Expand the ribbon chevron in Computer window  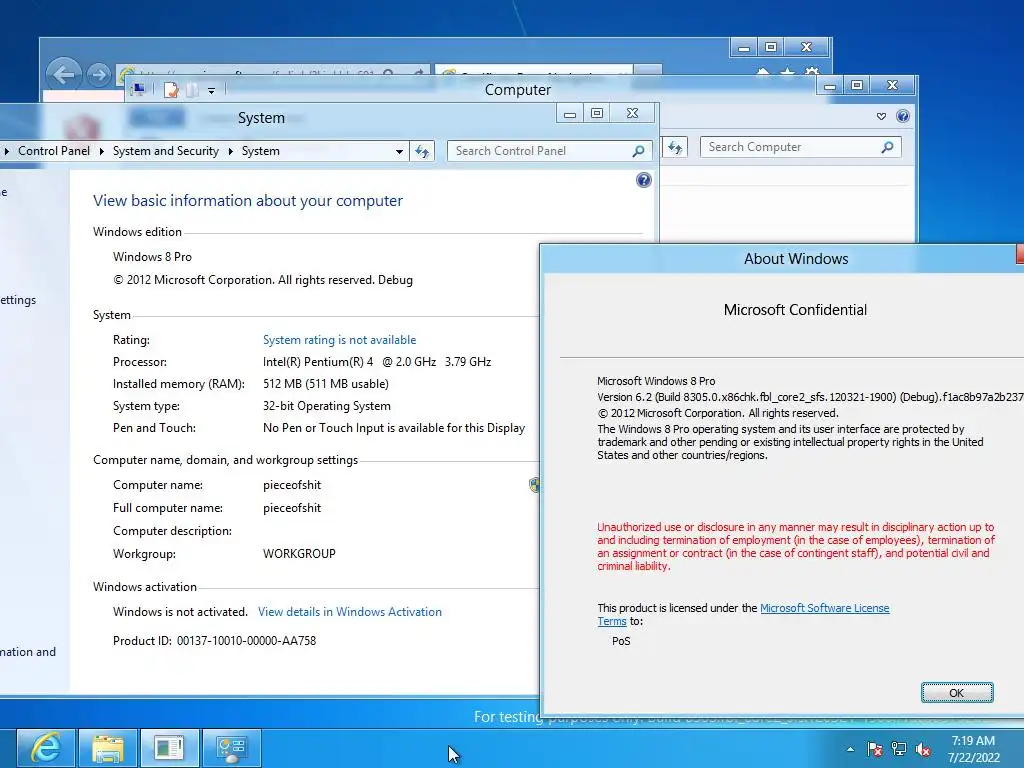(x=881, y=116)
